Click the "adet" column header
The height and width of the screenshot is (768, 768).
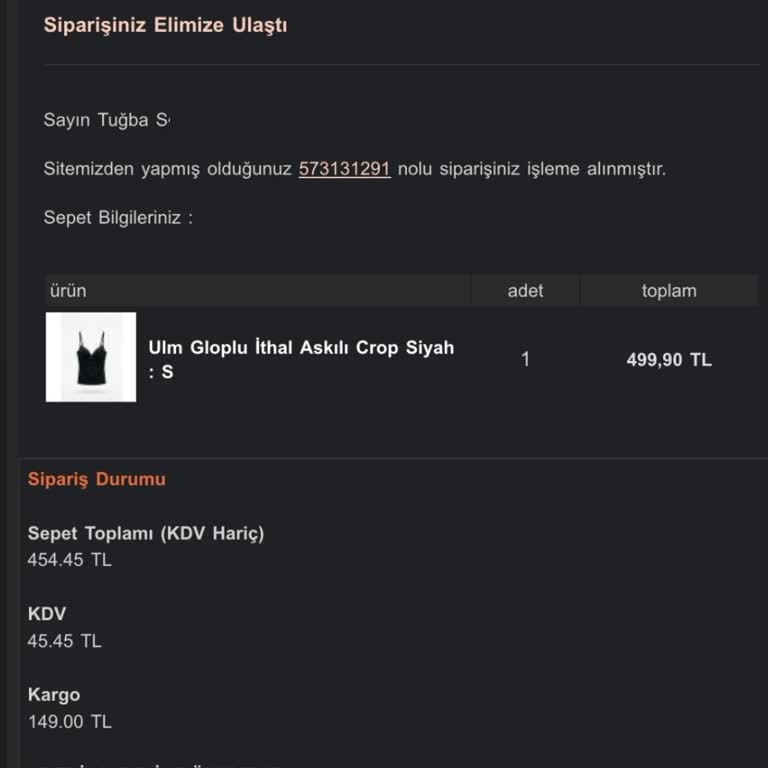(x=525, y=291)
